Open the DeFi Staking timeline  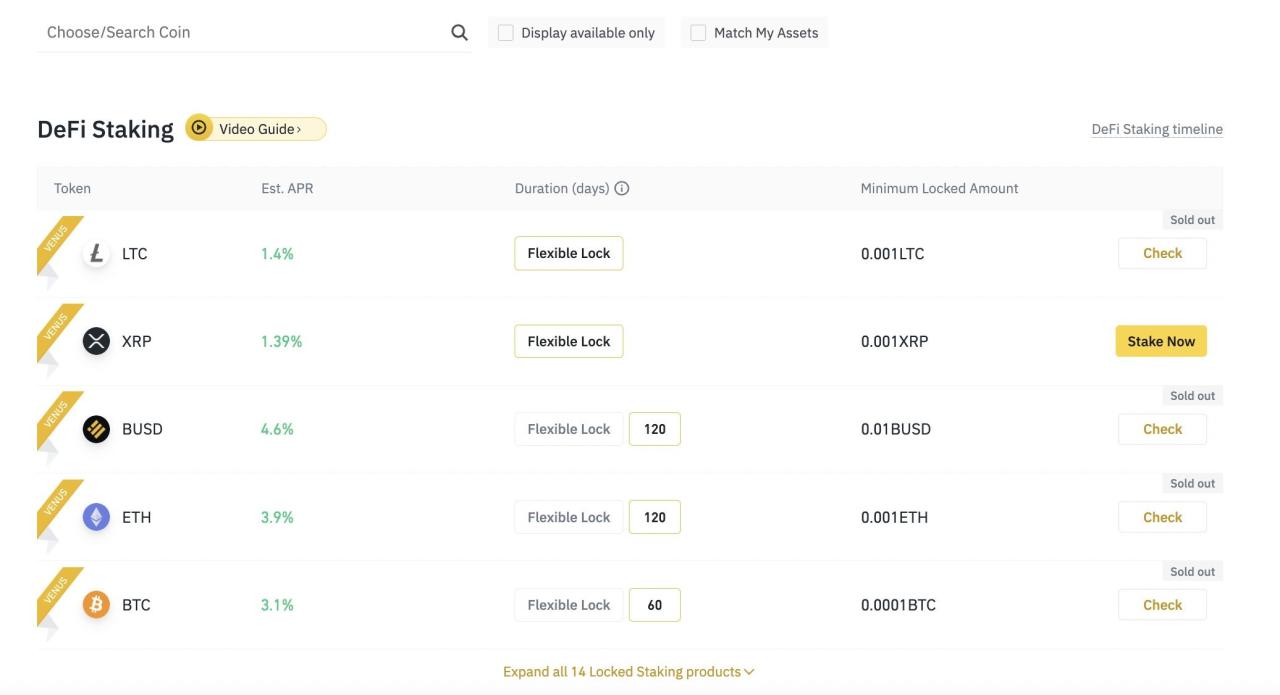[1157, 128]
